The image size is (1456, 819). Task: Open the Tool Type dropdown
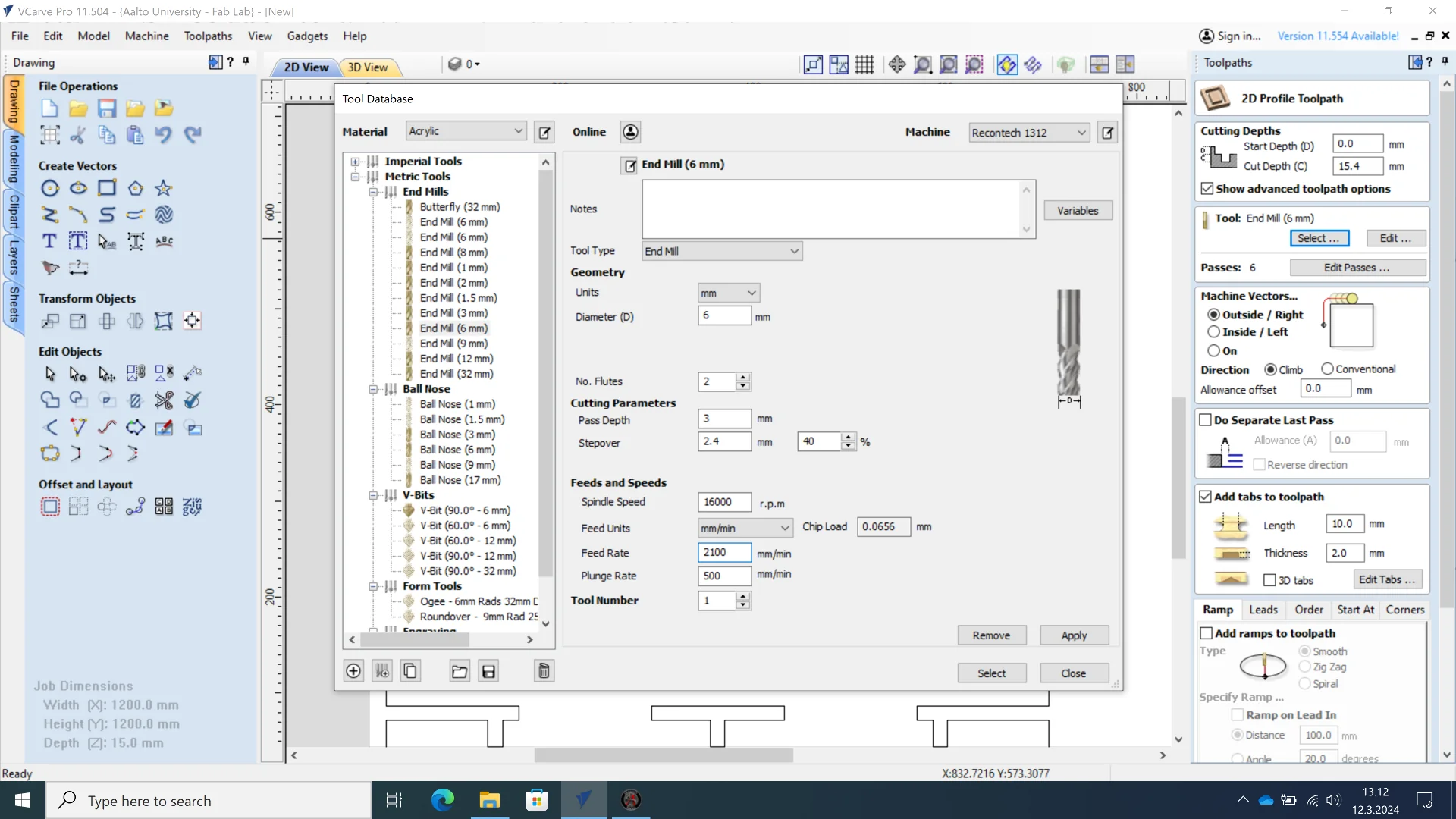point(721,251)
